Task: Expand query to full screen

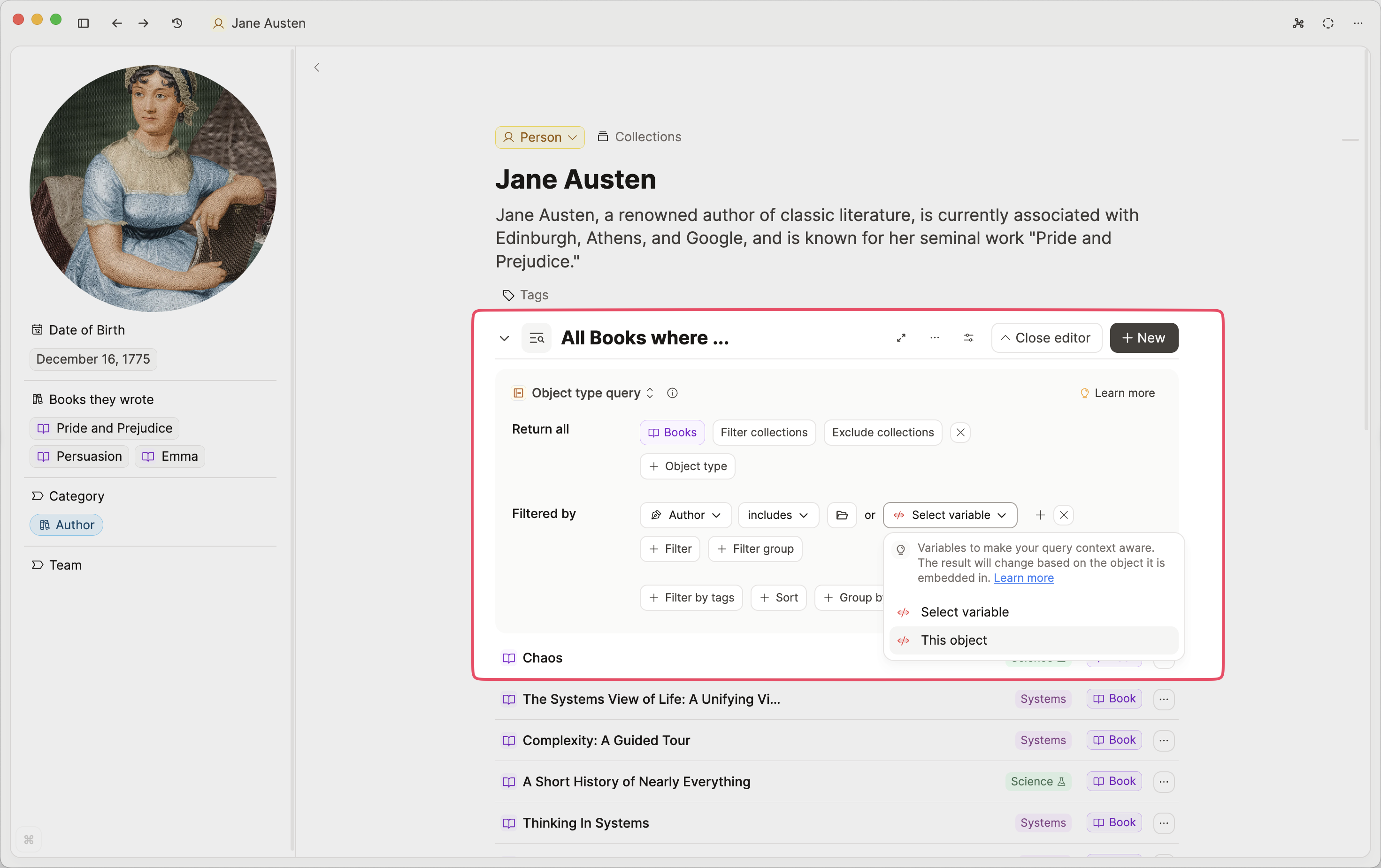Action: (x=901, y=338)
